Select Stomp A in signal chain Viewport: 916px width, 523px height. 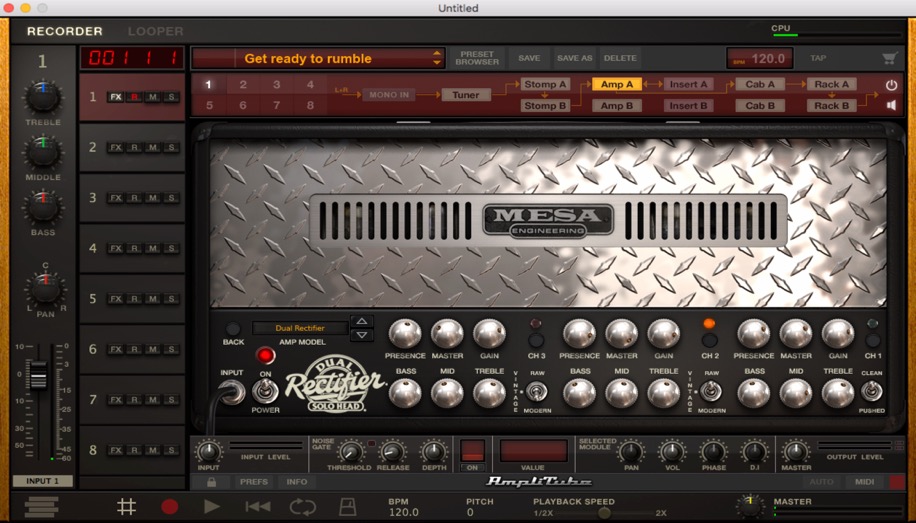point(544,85)
